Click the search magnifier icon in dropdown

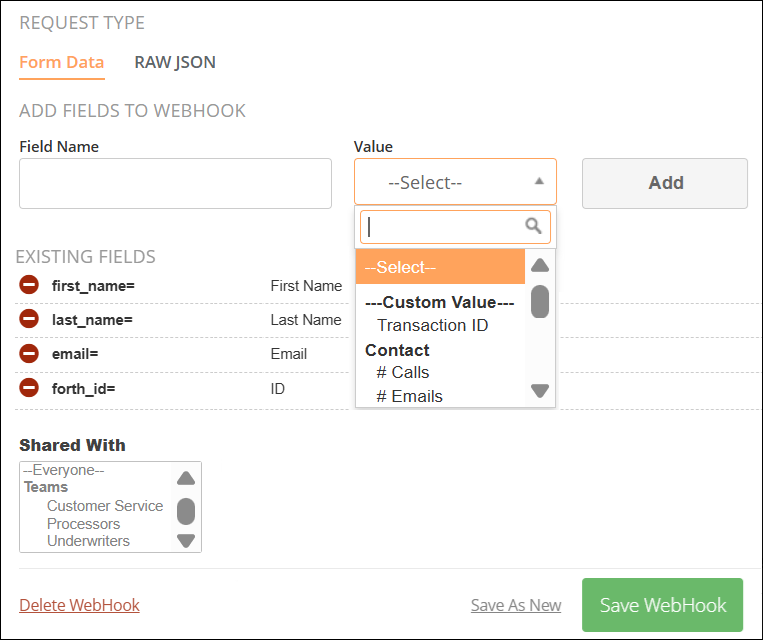point(533,226)
